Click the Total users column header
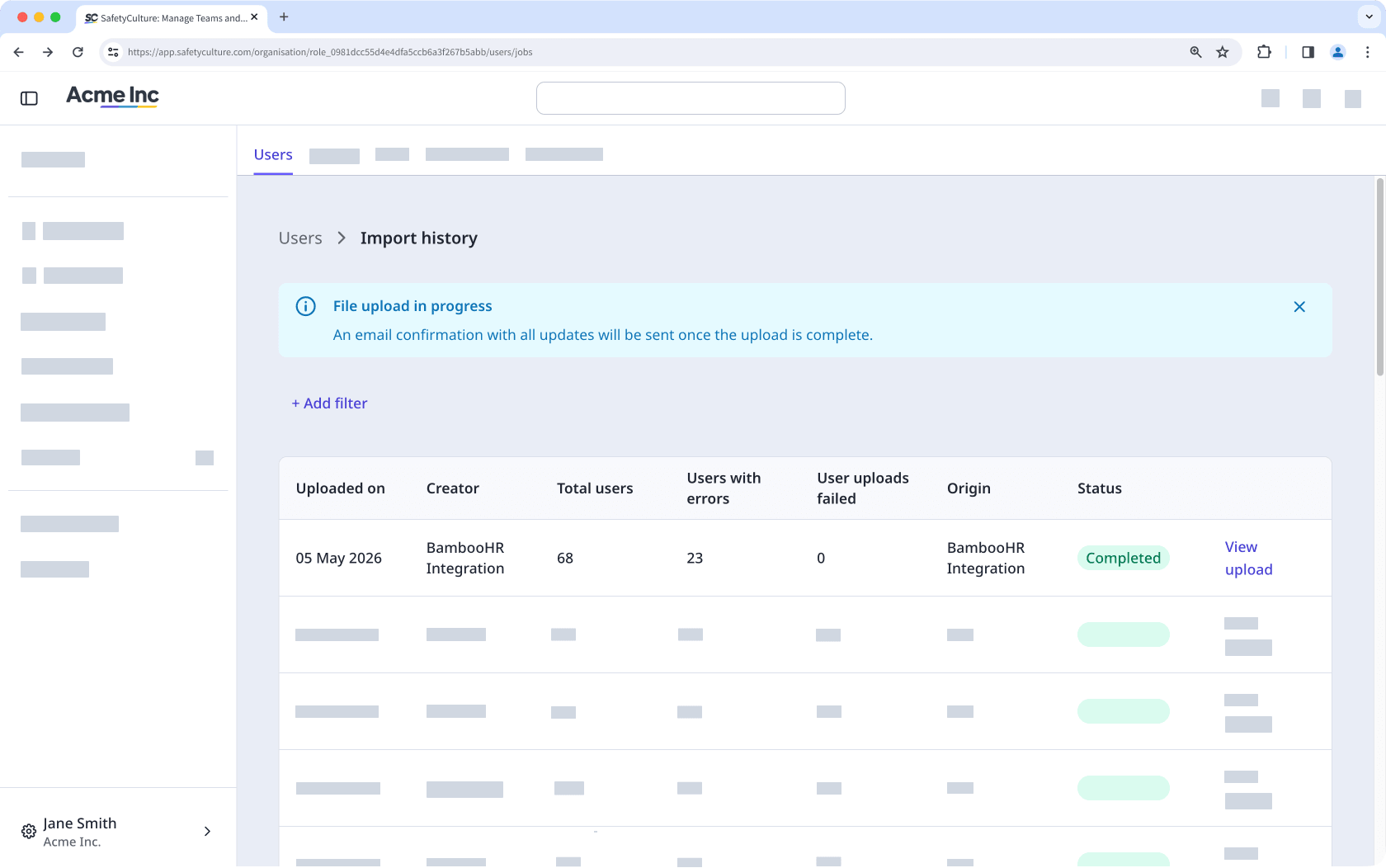The image size is (1386, 868). pos(595,488)
